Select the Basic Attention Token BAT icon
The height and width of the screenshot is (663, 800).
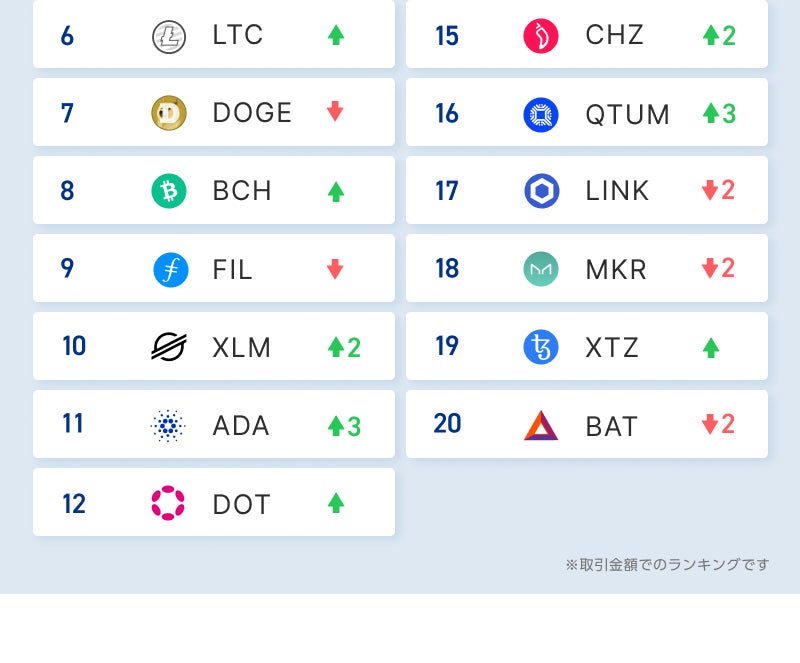tap(541, 425)
